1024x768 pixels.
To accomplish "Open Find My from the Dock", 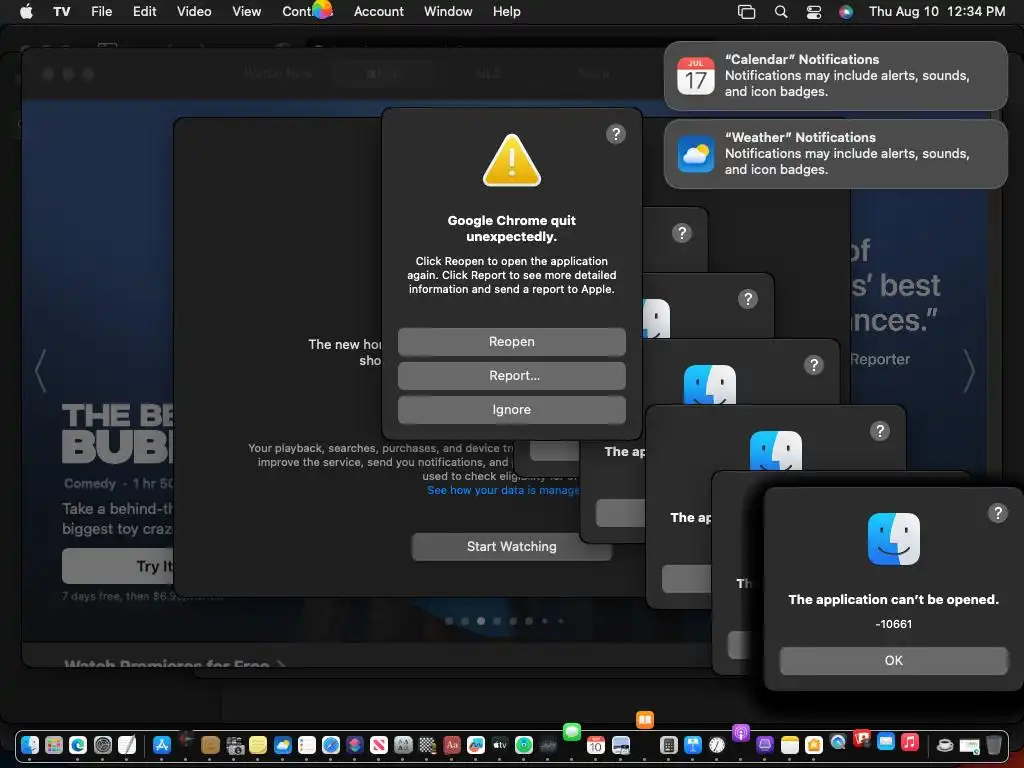I will (x=524, y=745).
